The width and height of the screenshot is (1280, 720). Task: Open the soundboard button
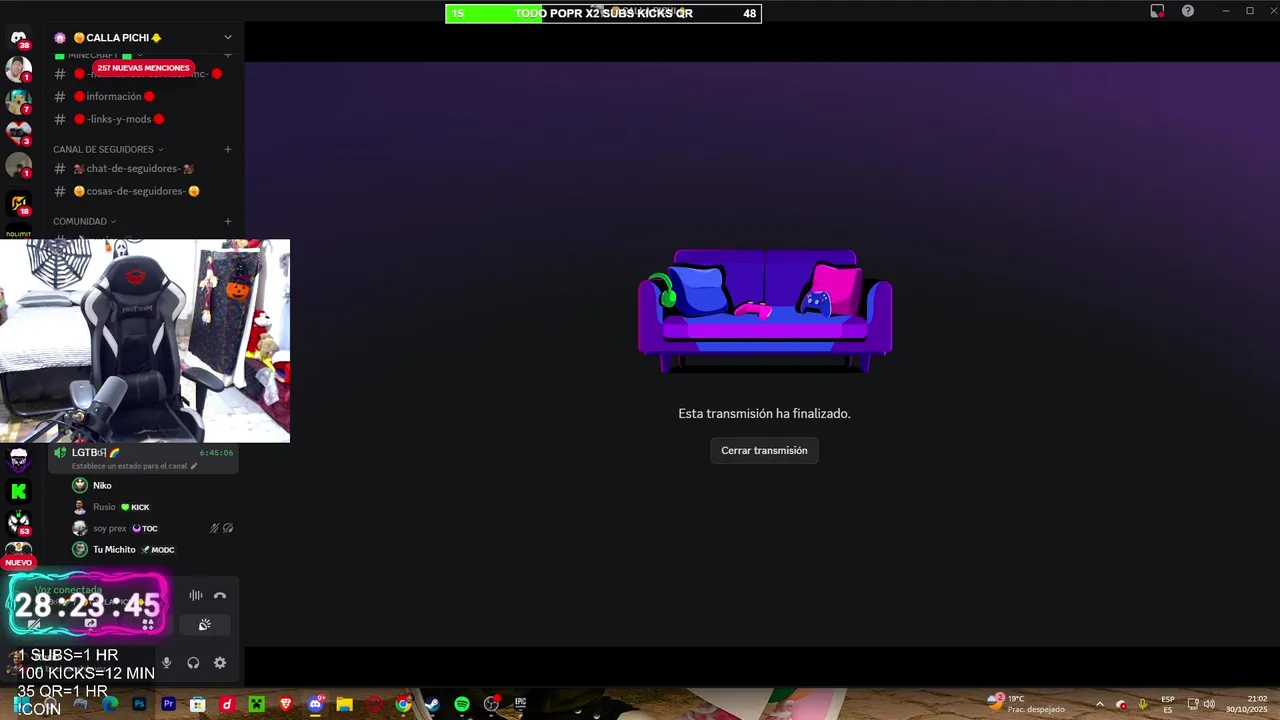[205, 625]
